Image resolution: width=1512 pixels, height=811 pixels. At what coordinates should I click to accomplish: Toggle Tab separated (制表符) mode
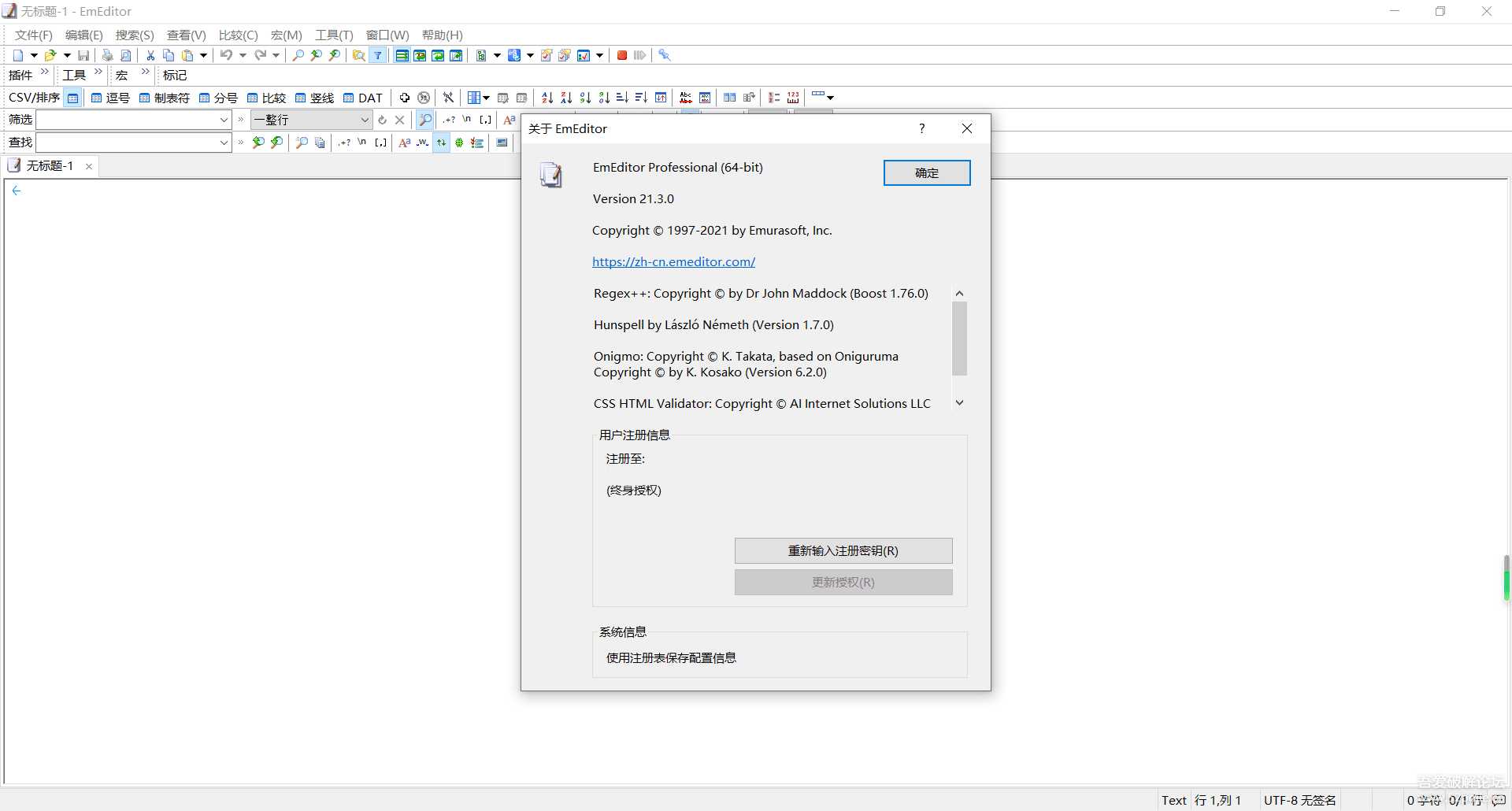165,98
